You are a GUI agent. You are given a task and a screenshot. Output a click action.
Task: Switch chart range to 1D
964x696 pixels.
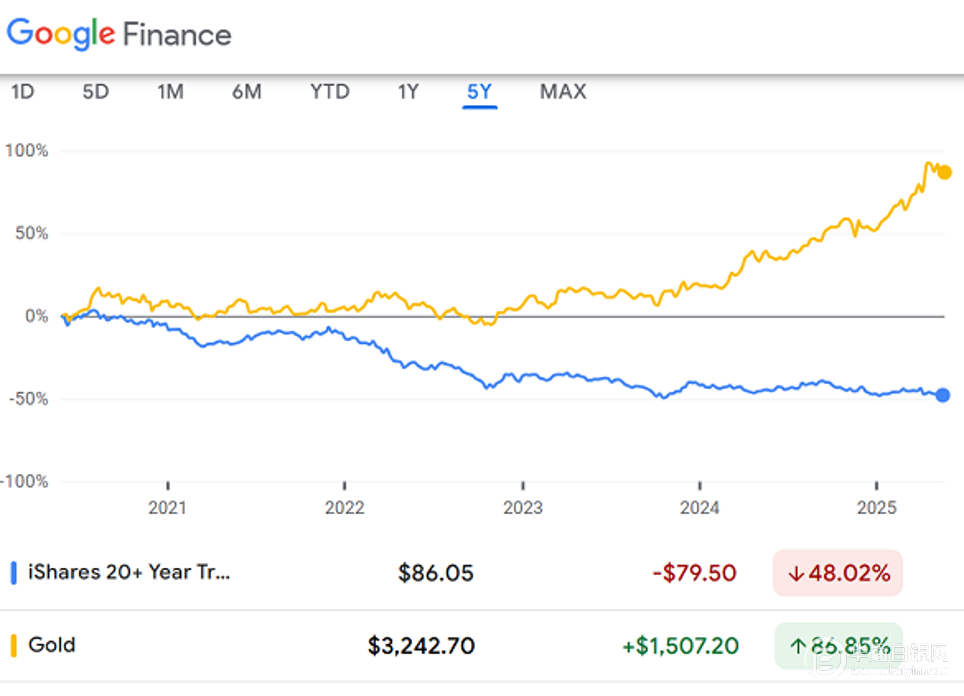22,92
